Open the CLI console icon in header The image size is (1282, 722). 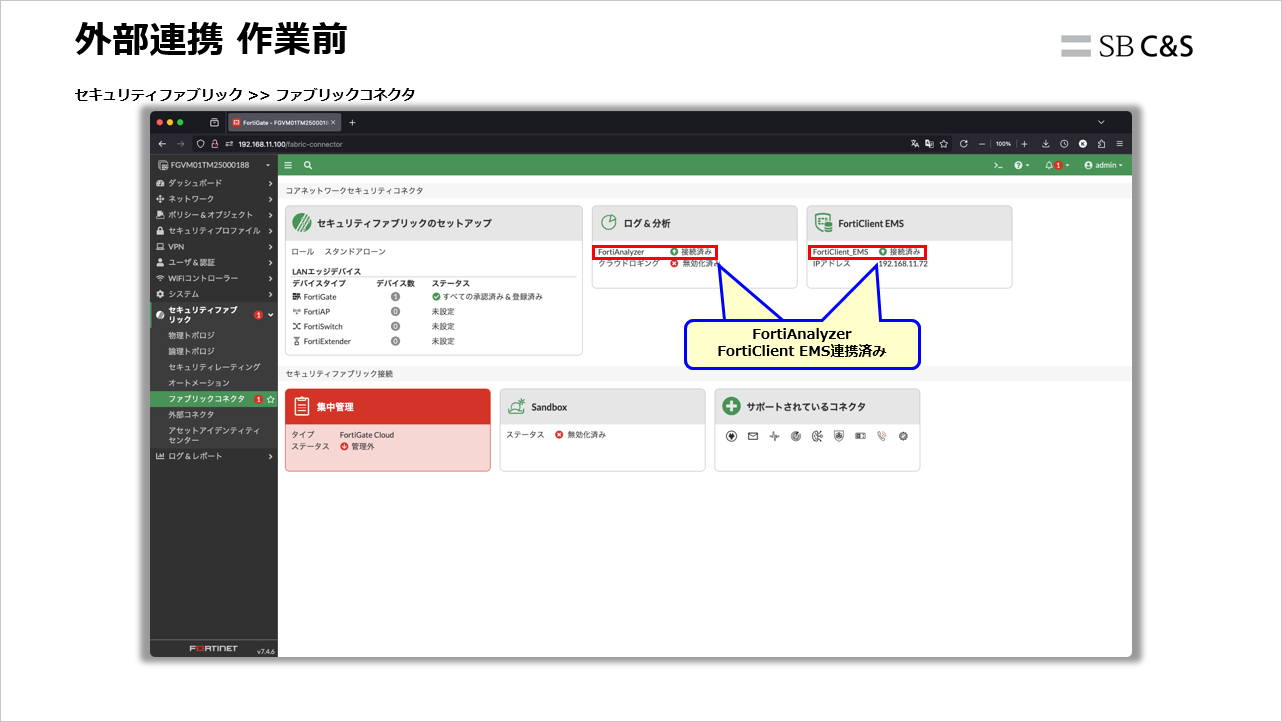[x=998, y=165]
